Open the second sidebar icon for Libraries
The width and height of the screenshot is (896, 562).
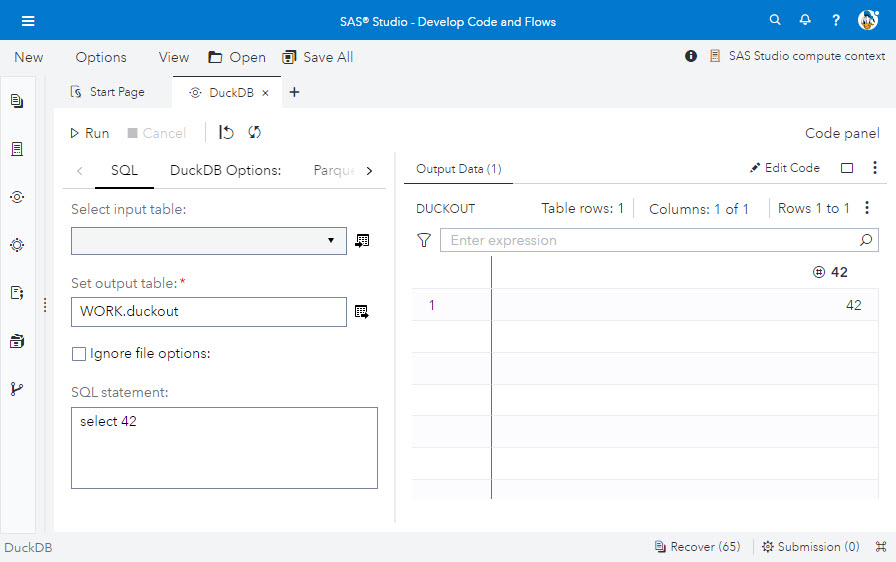point(17,149)
